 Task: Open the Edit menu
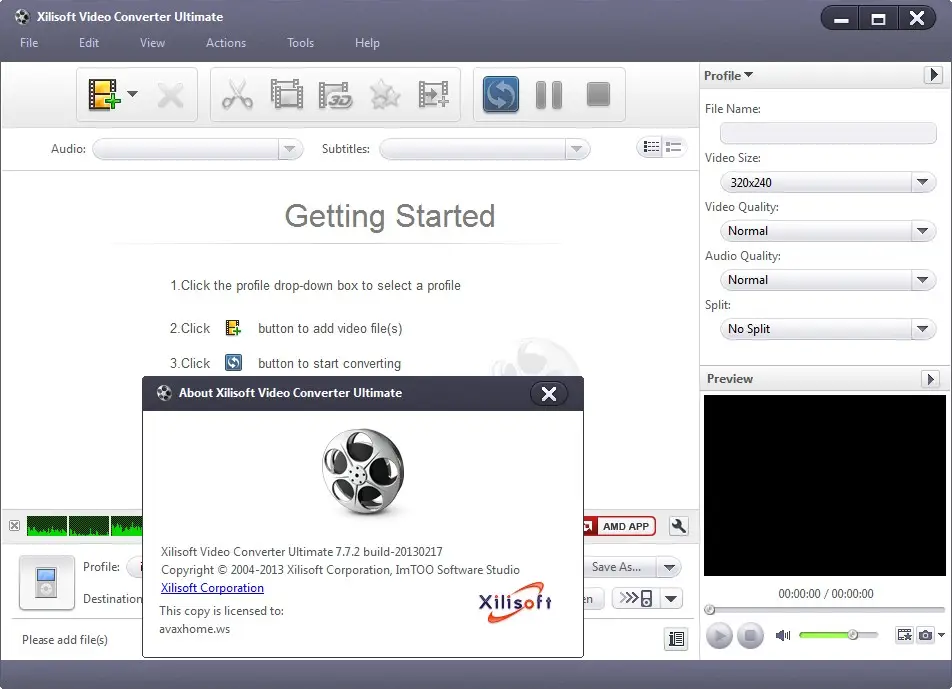(x=89, y=42)
